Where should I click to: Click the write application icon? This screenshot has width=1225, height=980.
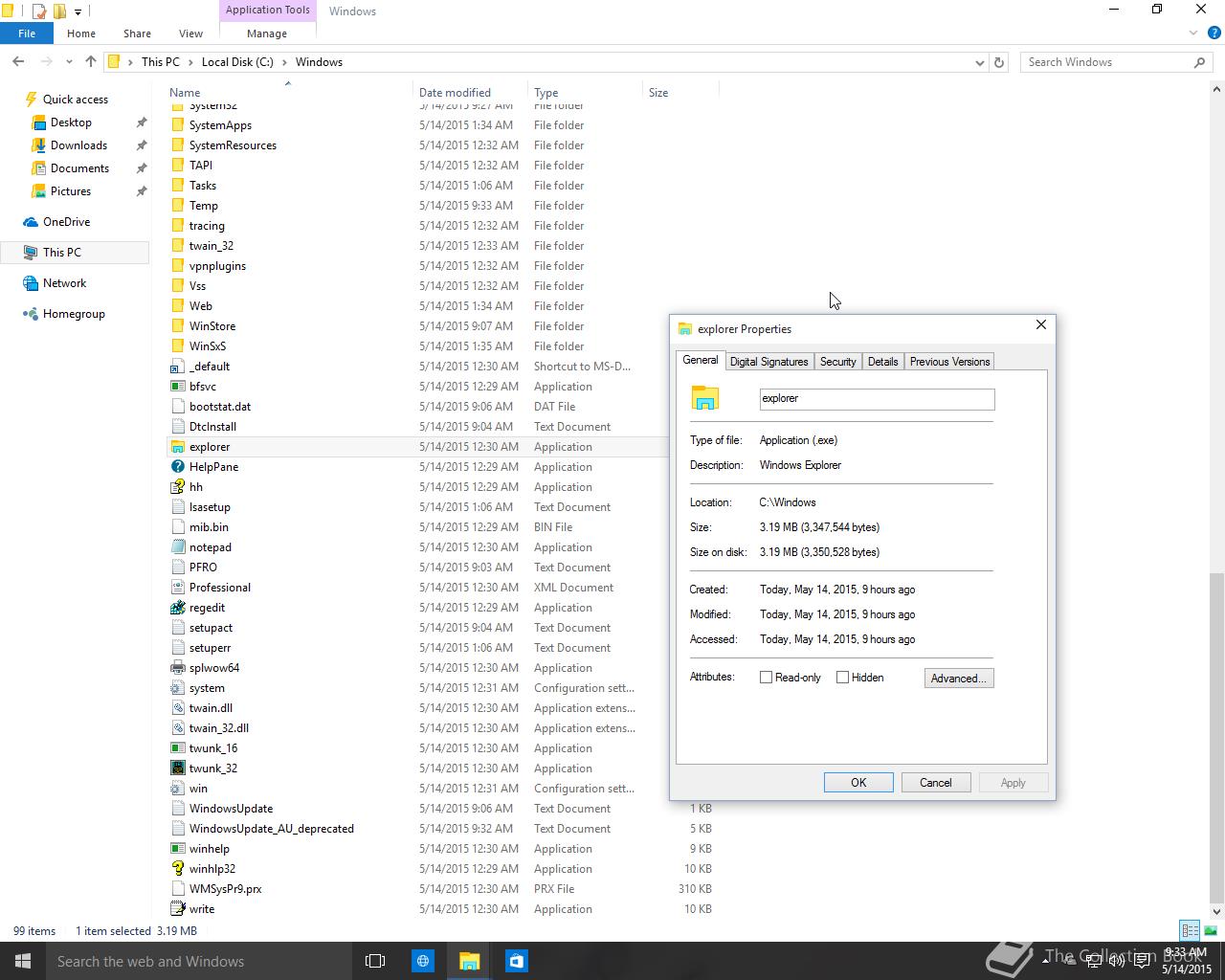pos(177,909)
